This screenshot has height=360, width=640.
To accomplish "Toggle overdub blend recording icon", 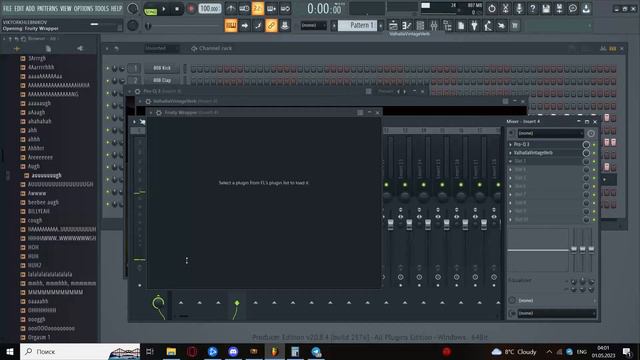I will click(x=271, y=9).
